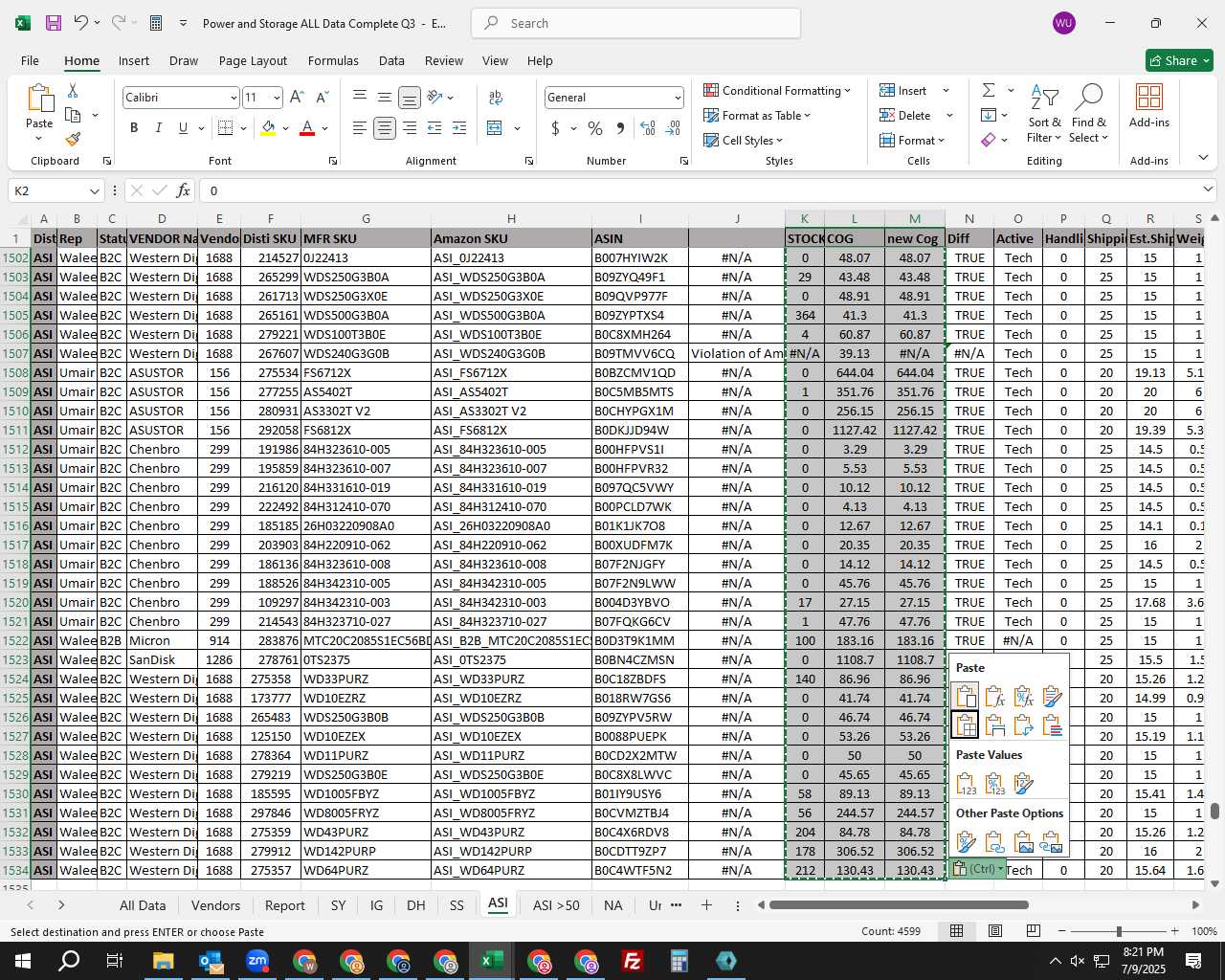Expand the Paste Options (Ctrl) button
Viewport: 1225px width, 980px height.
pos(978,869)
